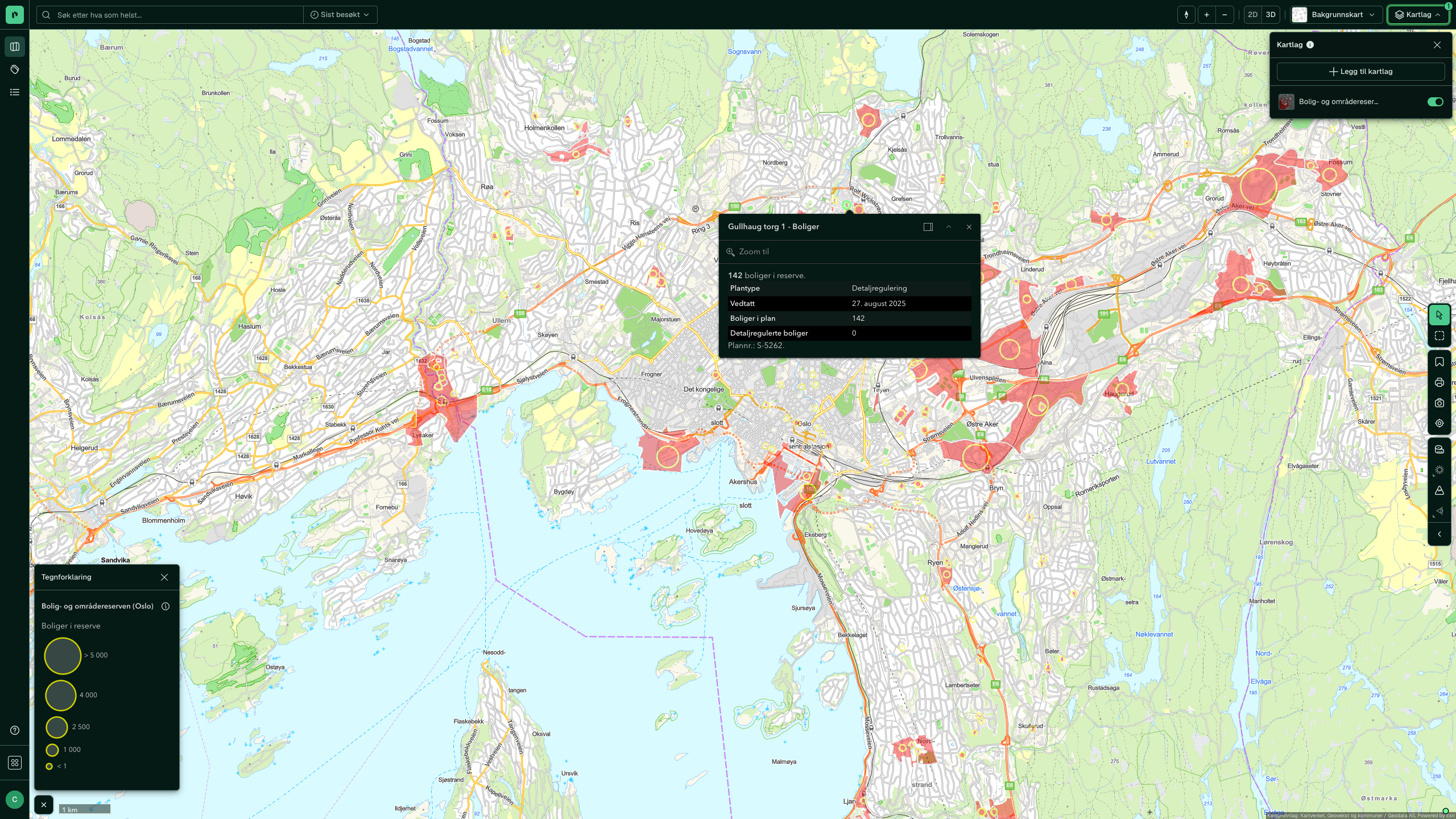Open the Sist besøkt dropdown

click(x=340, y=15)
